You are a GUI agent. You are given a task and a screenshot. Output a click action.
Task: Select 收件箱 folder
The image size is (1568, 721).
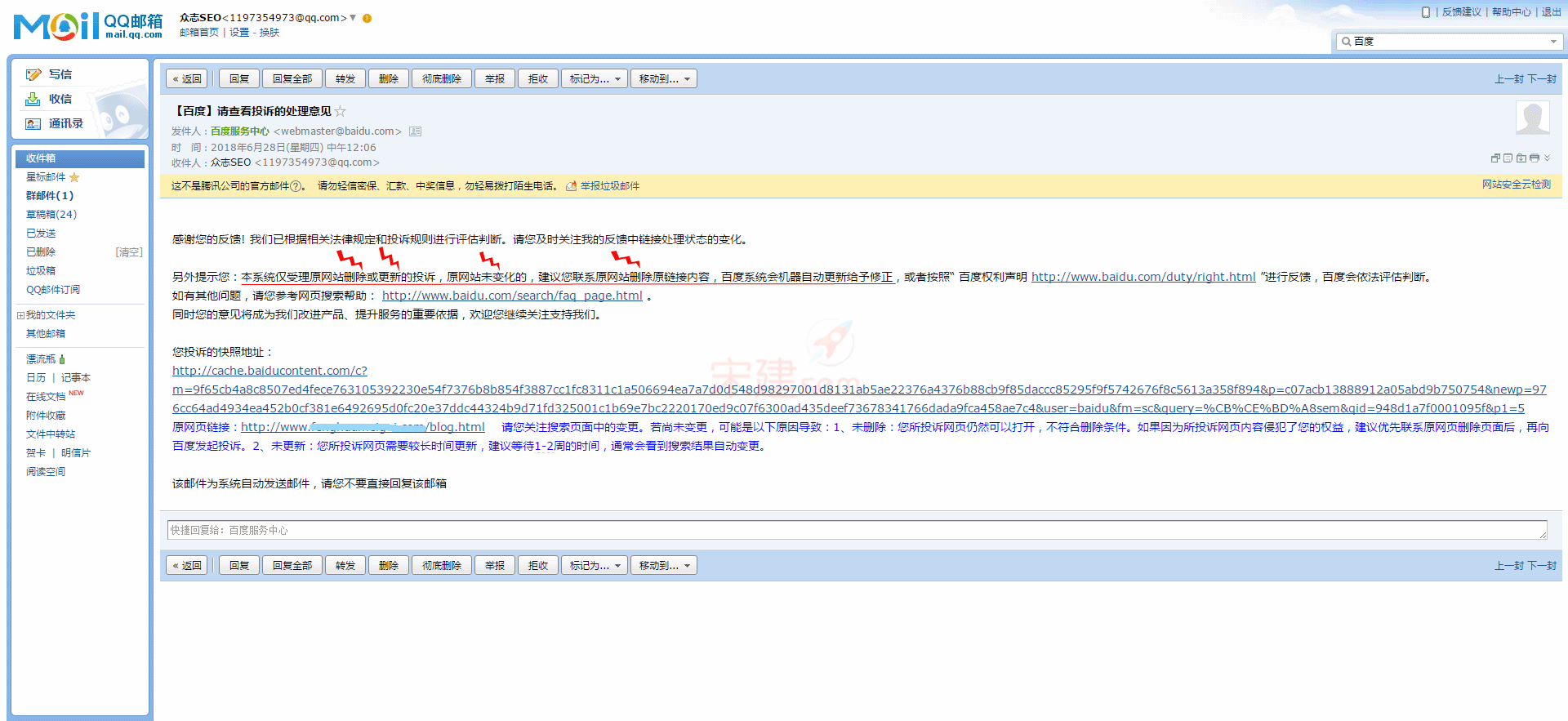tap(80, 158)
